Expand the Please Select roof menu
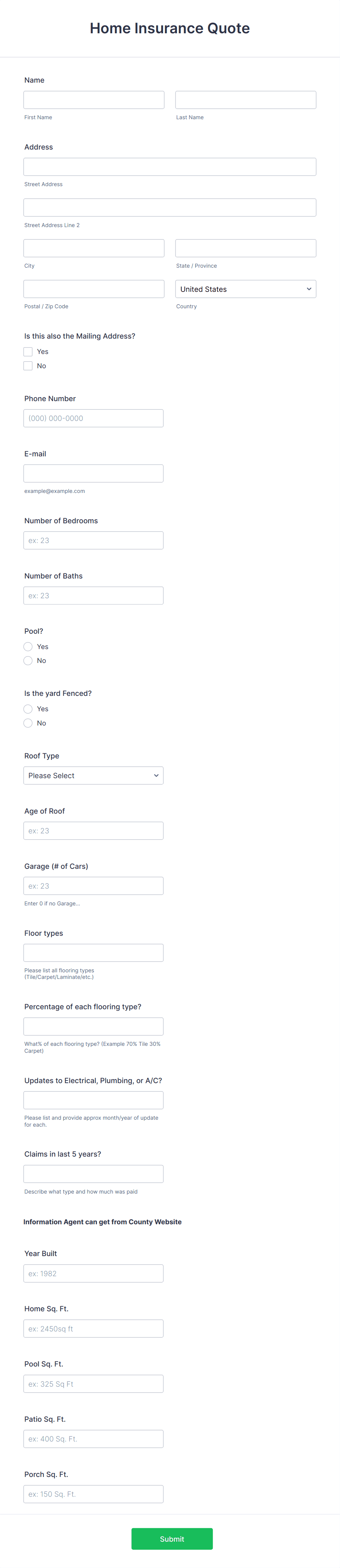 pyautogui.click(x=93, y=775)
